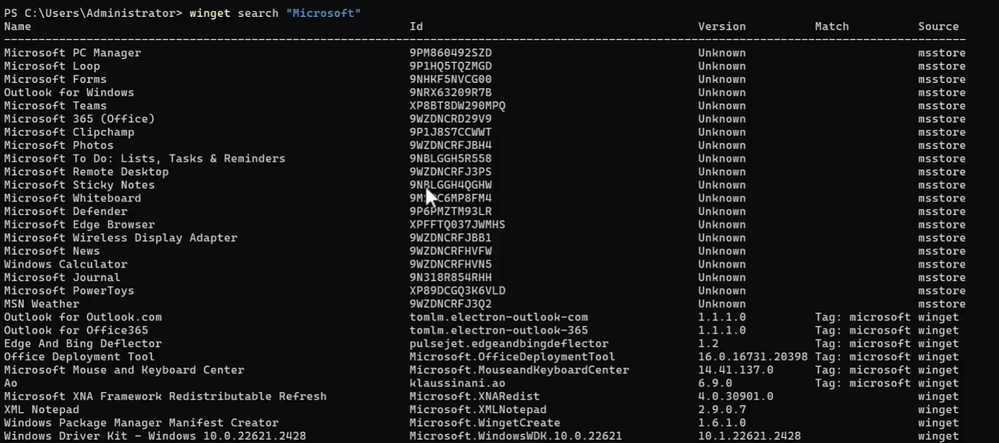Click the 'Outlook for Windows' entry
Viewport: 999px width, 443px height.
point(69,92)
